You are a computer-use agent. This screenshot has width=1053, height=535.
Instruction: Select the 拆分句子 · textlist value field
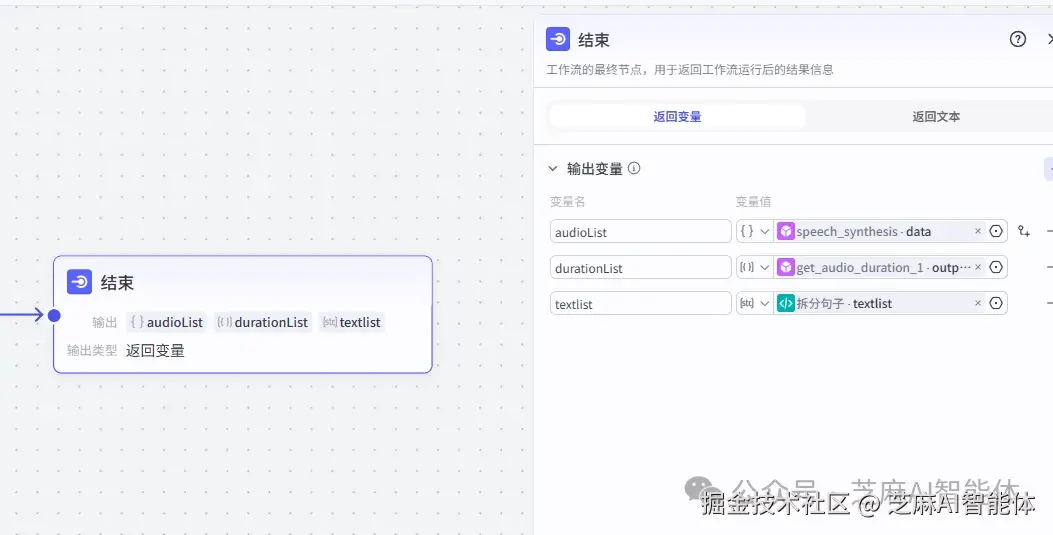[x=880, y=303]
